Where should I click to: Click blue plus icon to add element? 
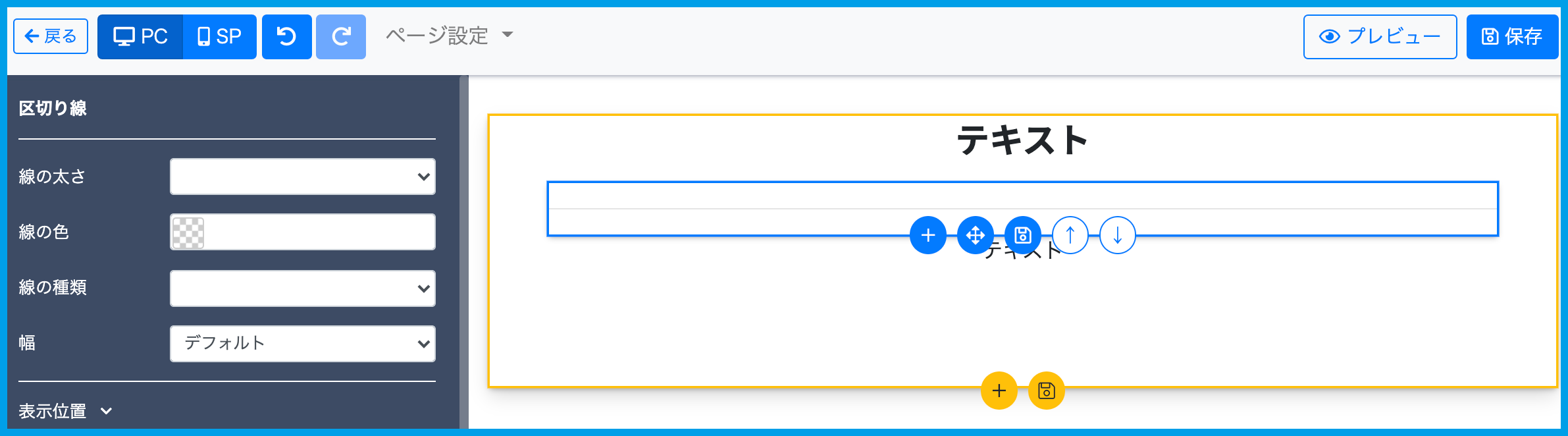click(x=928, y=235)
